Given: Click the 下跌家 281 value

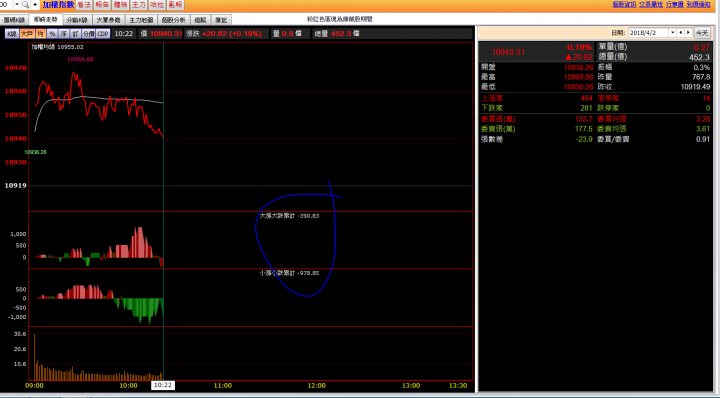Looking at the screenshot, I should pyautogui.click(x=586, y=108).
